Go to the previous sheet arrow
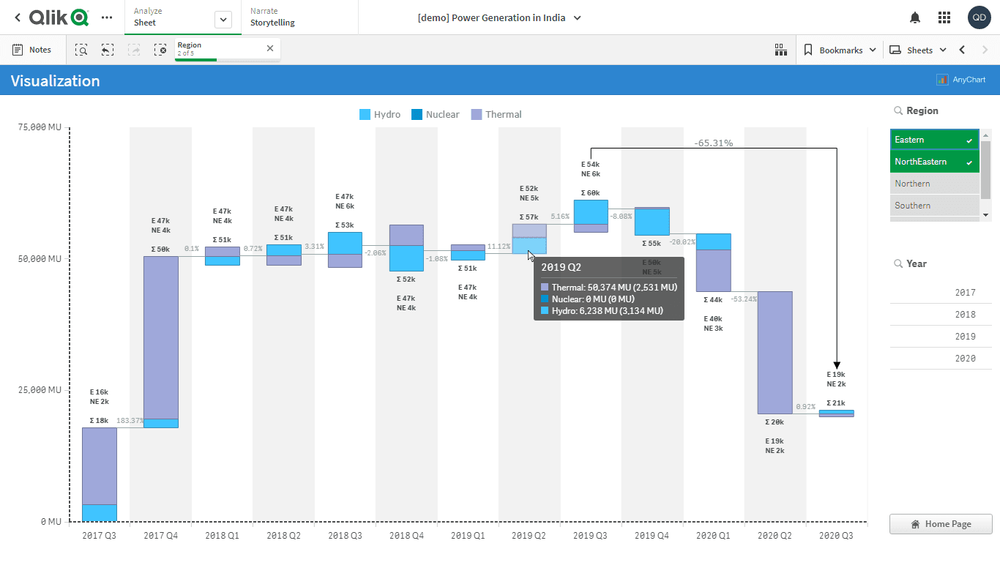Viewport: 1000px width, 562px height. (962, 50)
